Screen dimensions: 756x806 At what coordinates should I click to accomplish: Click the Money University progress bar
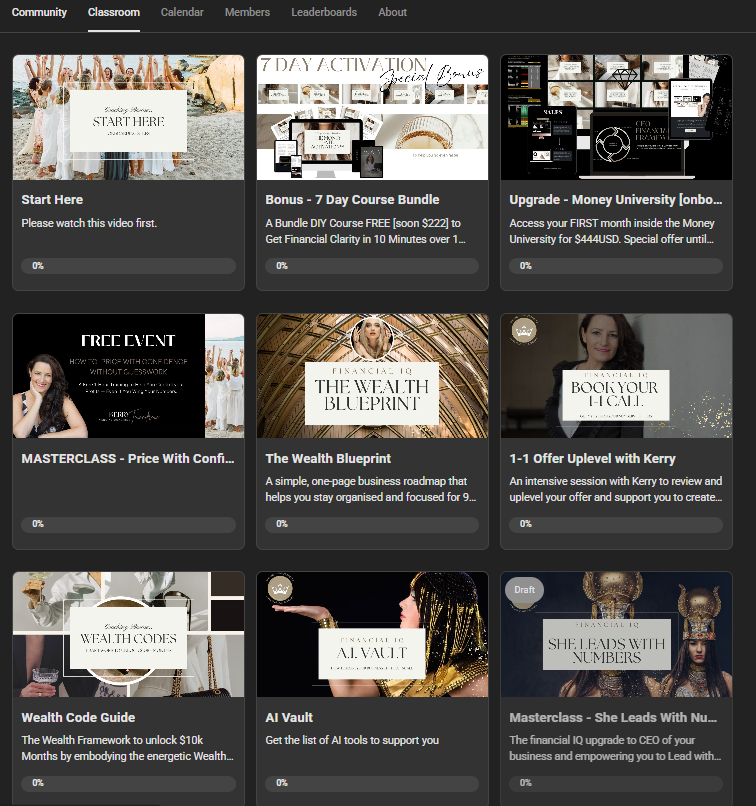pos(616,266)
